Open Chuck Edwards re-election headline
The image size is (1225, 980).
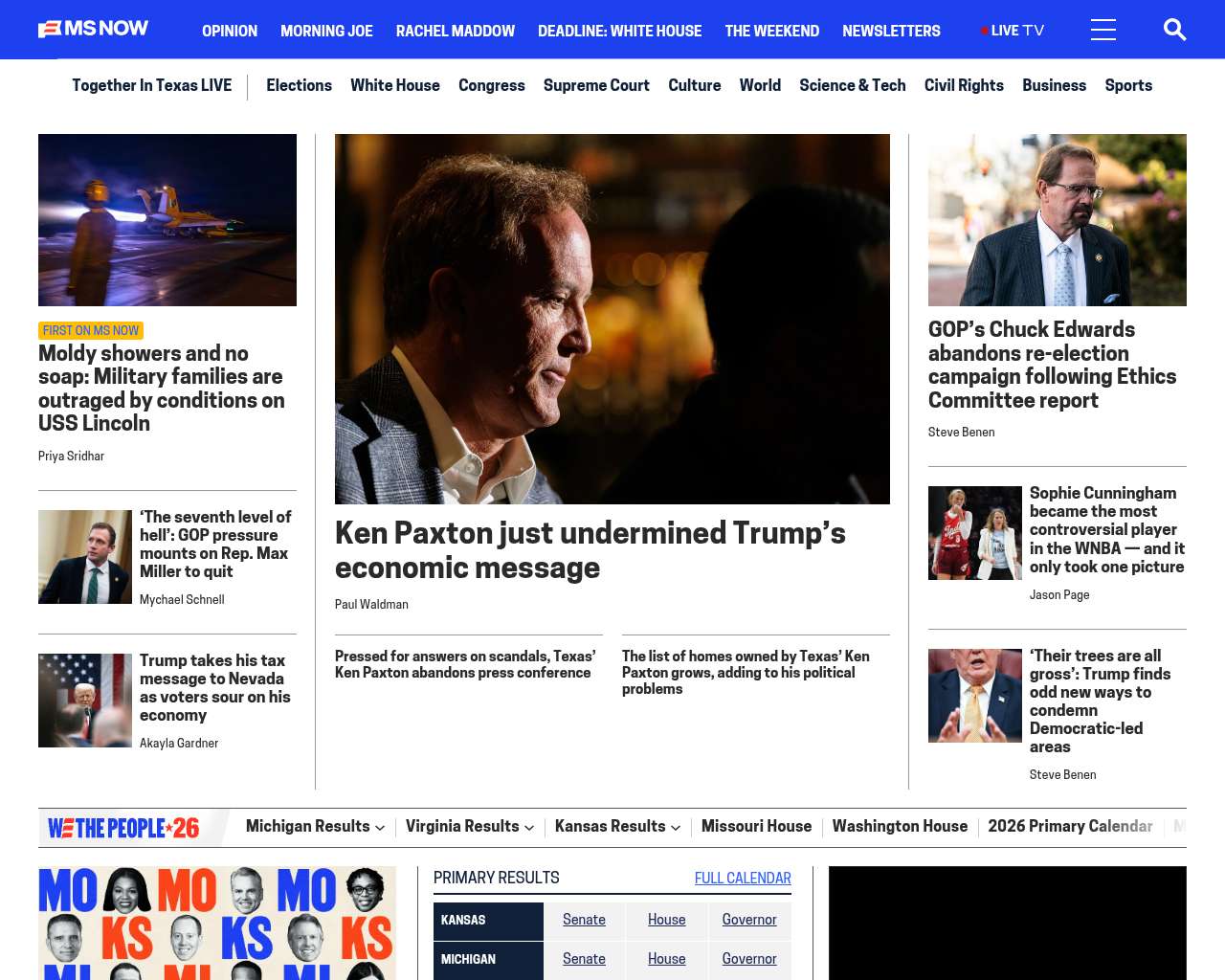(x=1053, y=365)
